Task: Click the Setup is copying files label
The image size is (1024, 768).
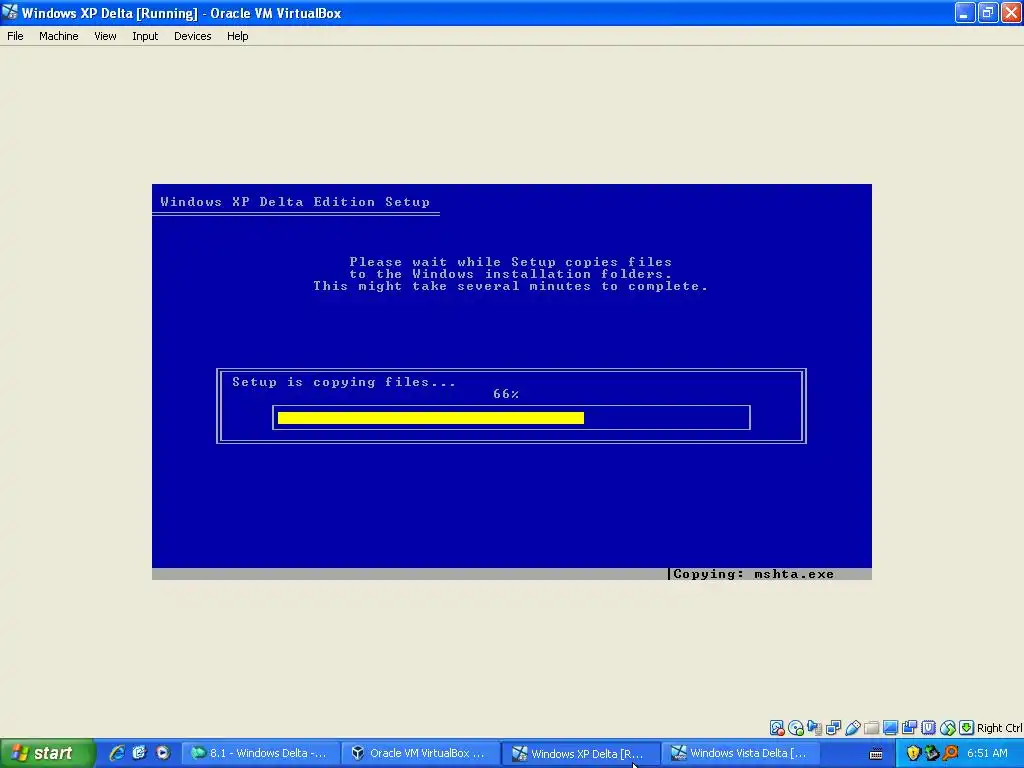Action: tap(344, 382)
